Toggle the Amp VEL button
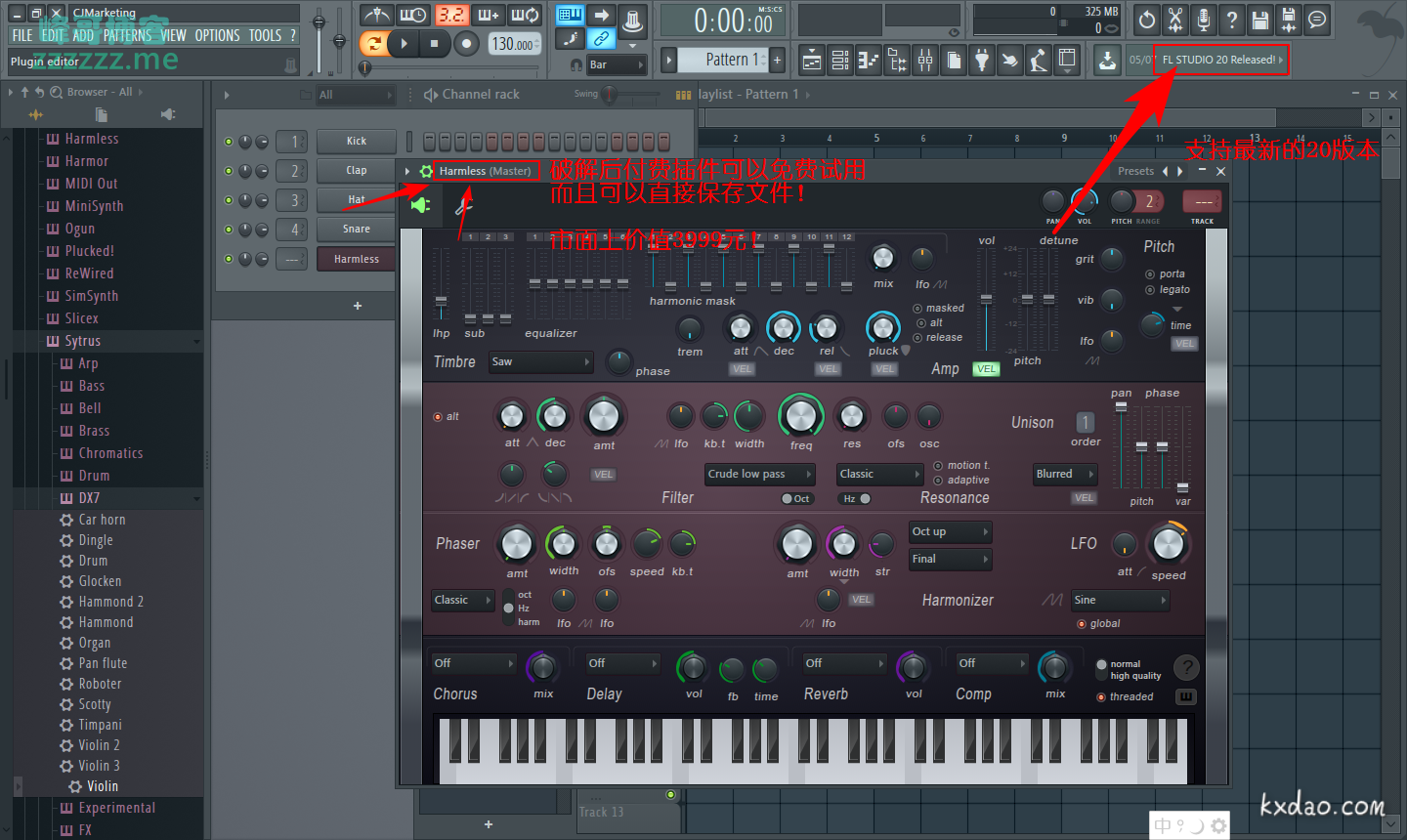The image size is (1407, 840). [x=986, y=369]
